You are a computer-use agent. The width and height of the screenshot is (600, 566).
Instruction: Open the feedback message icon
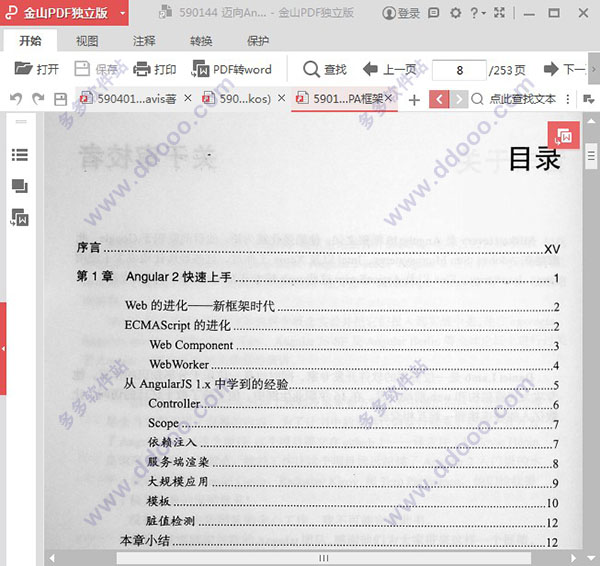(x=433, y=13)
